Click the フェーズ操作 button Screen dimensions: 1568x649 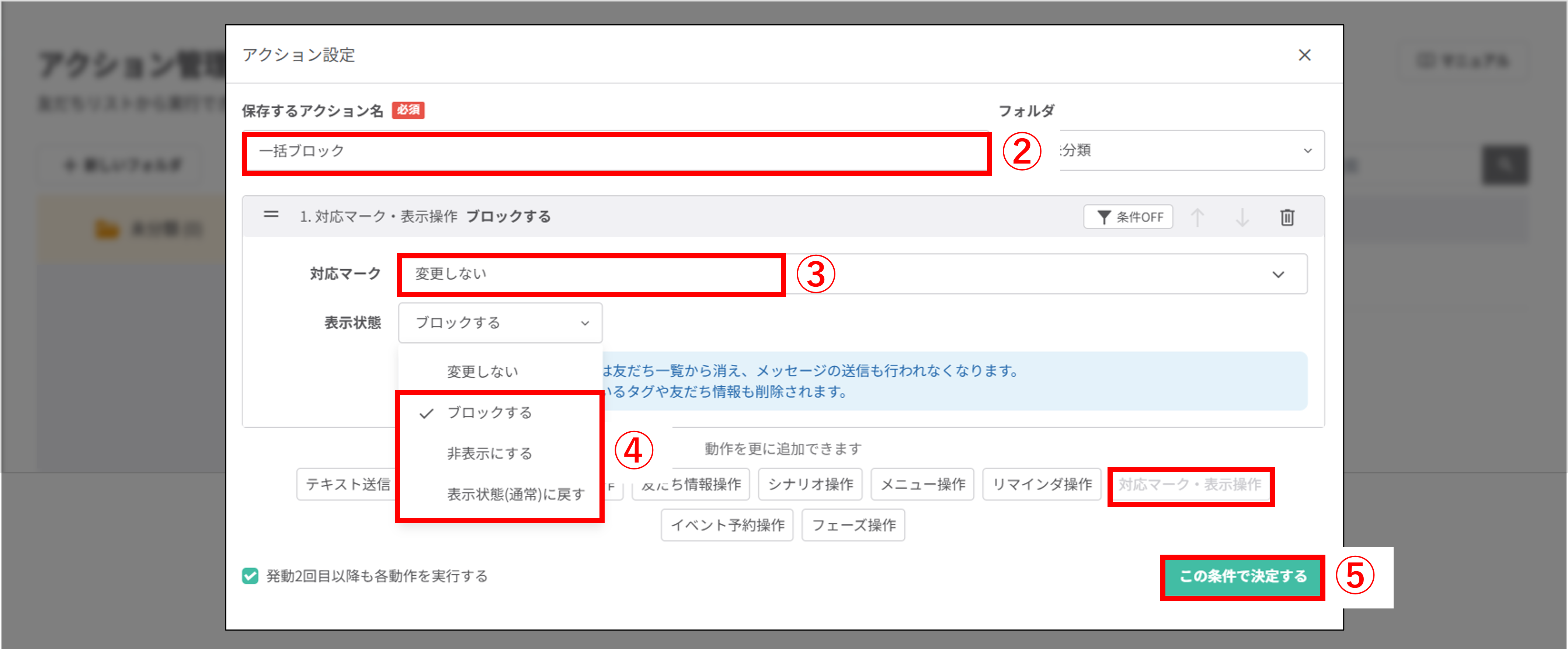coord(853,525)
